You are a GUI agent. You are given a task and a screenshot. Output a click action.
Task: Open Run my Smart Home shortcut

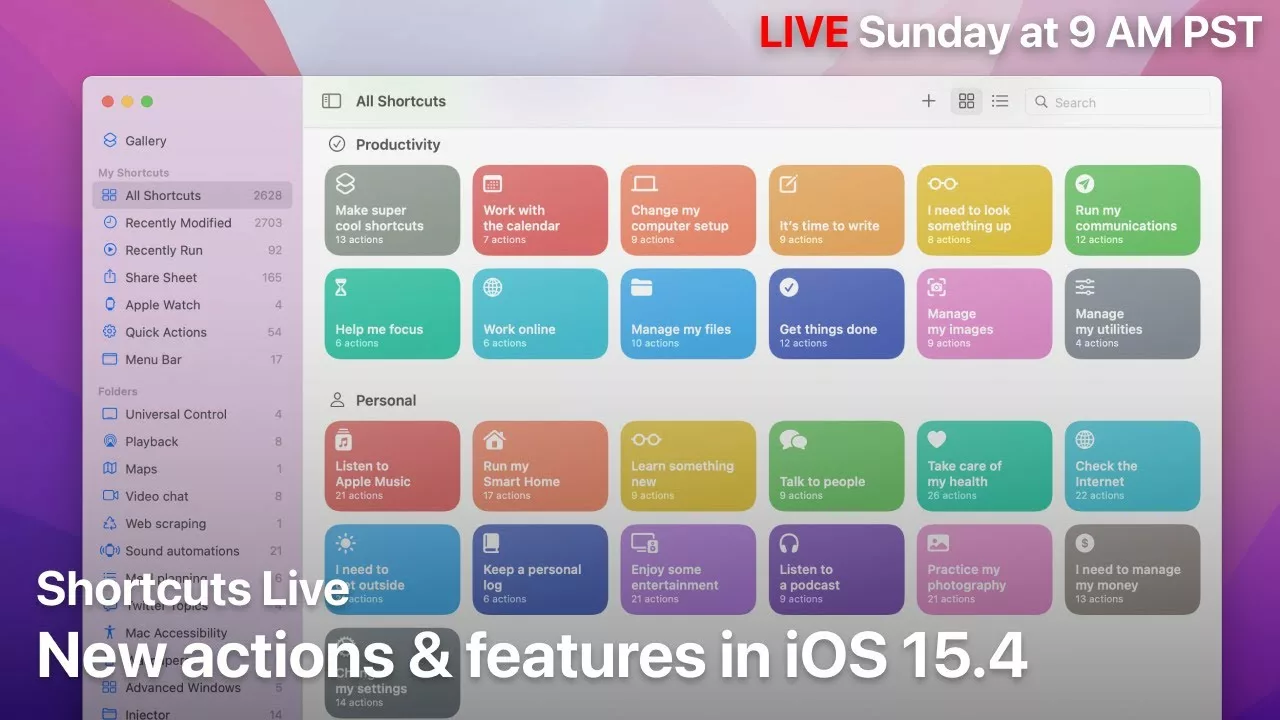tap(541, 466)
